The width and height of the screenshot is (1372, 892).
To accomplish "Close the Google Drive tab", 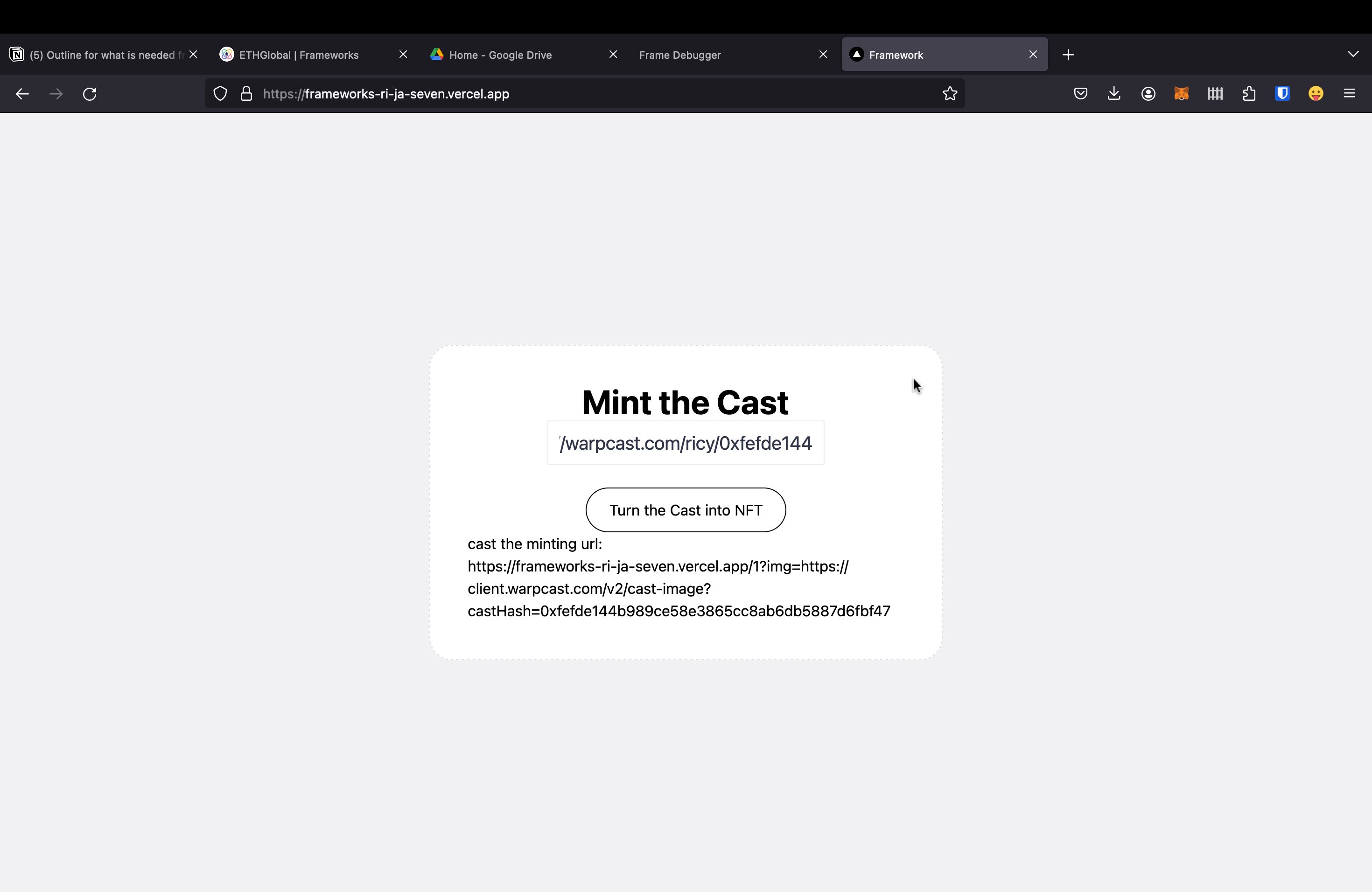I will pos(613,54).
